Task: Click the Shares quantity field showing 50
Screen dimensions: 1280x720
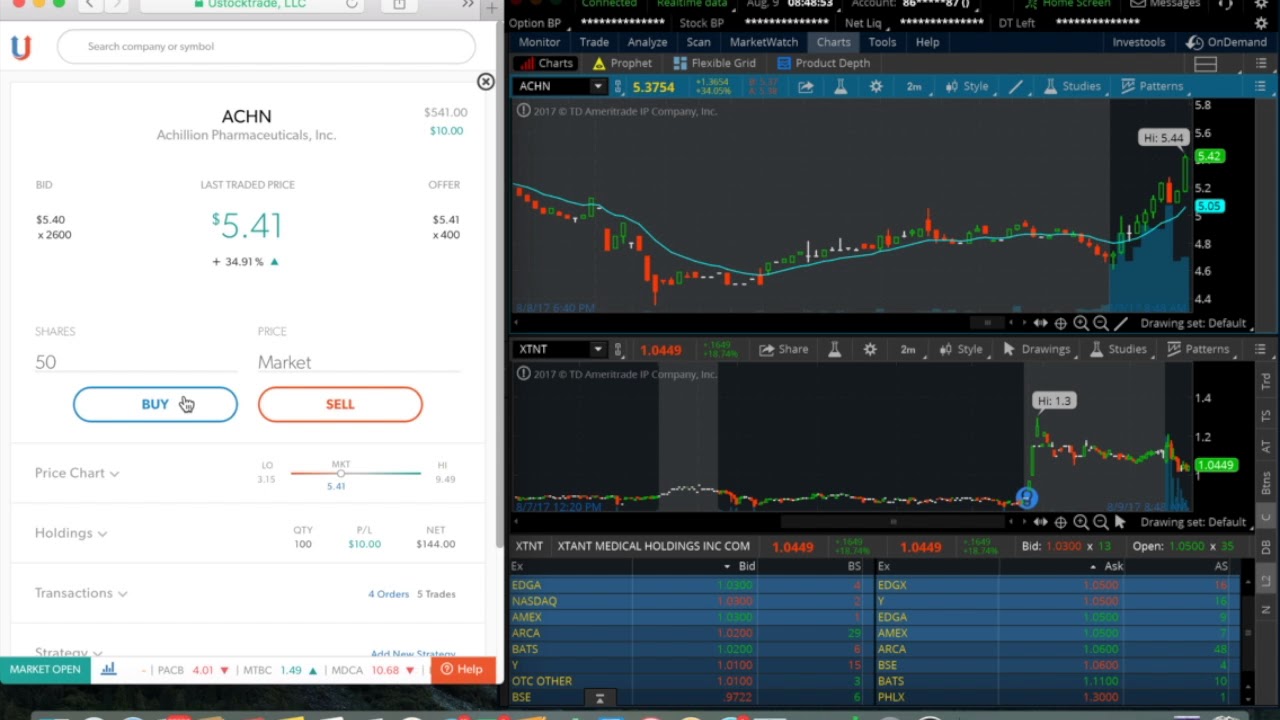Action: pyautogui.click(x=136, y=362)
